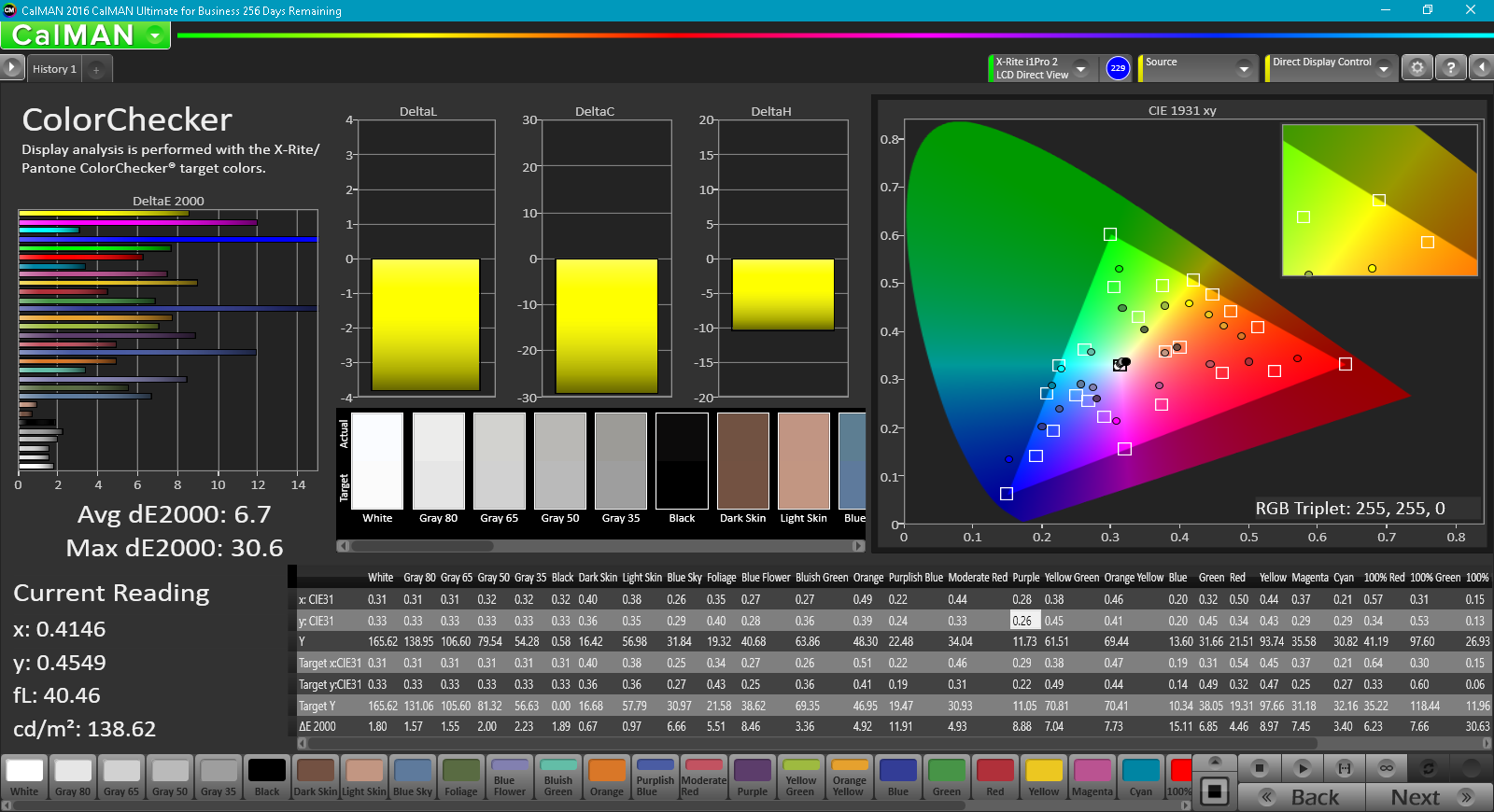Click the Yellow column header in table
Image resolution: width=1494 pixels, height=812 pixels.
tap(1273, 578)
